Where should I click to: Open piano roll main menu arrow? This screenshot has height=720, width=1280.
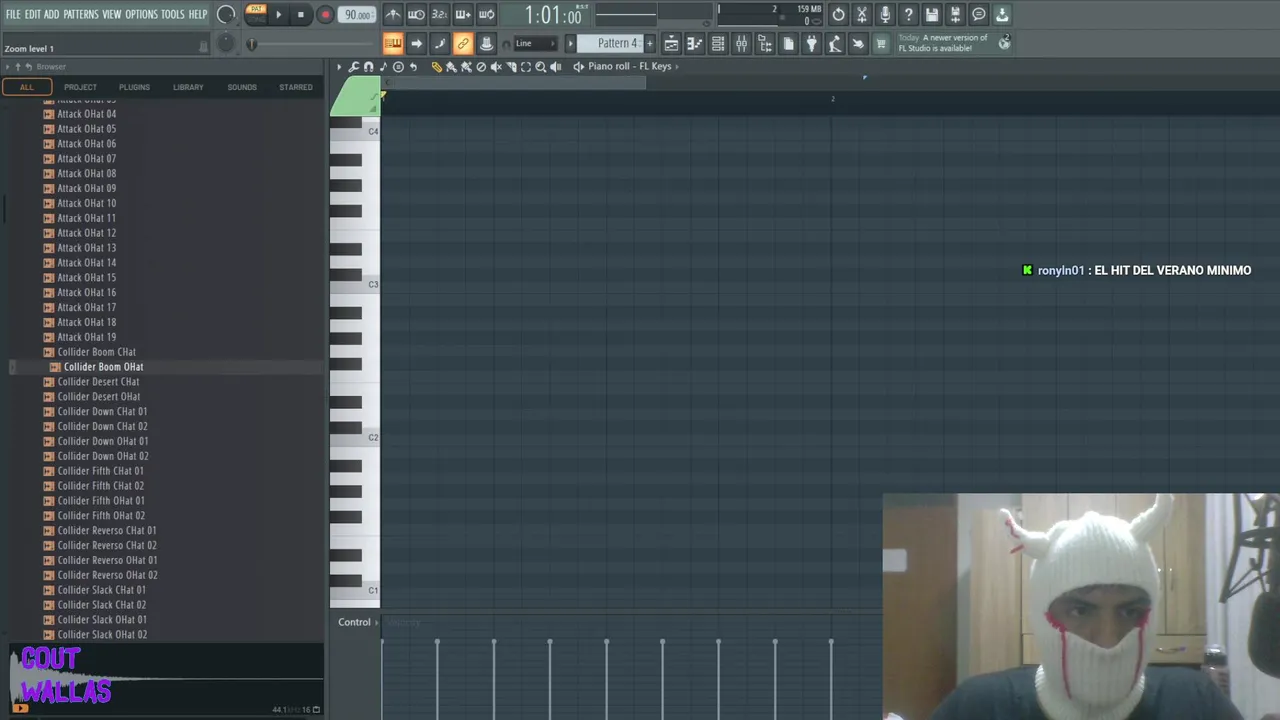click(339, 67)
